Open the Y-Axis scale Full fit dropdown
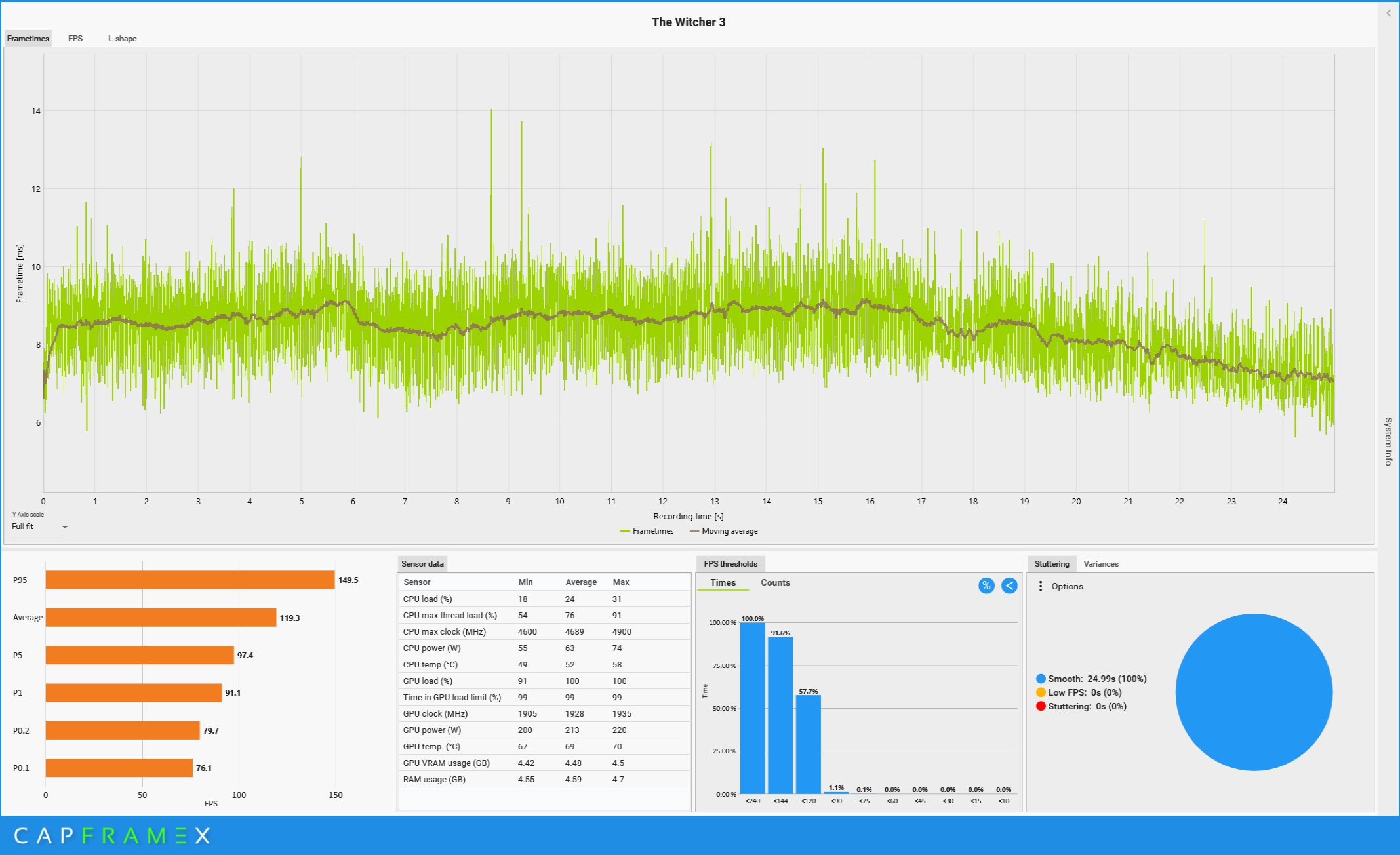 [39, 527]
